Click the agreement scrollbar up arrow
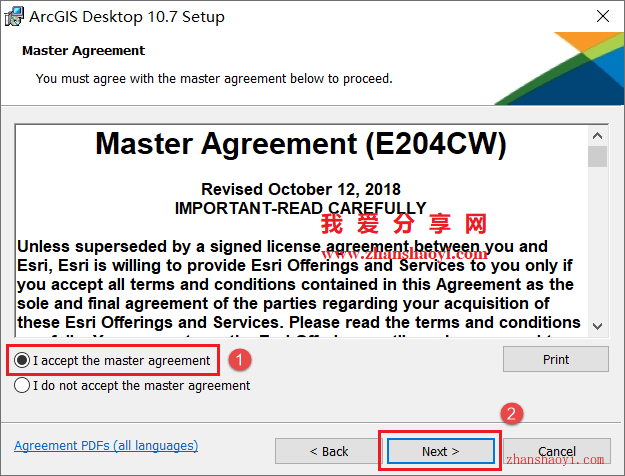The image size is (625, 476). (597, 136)
